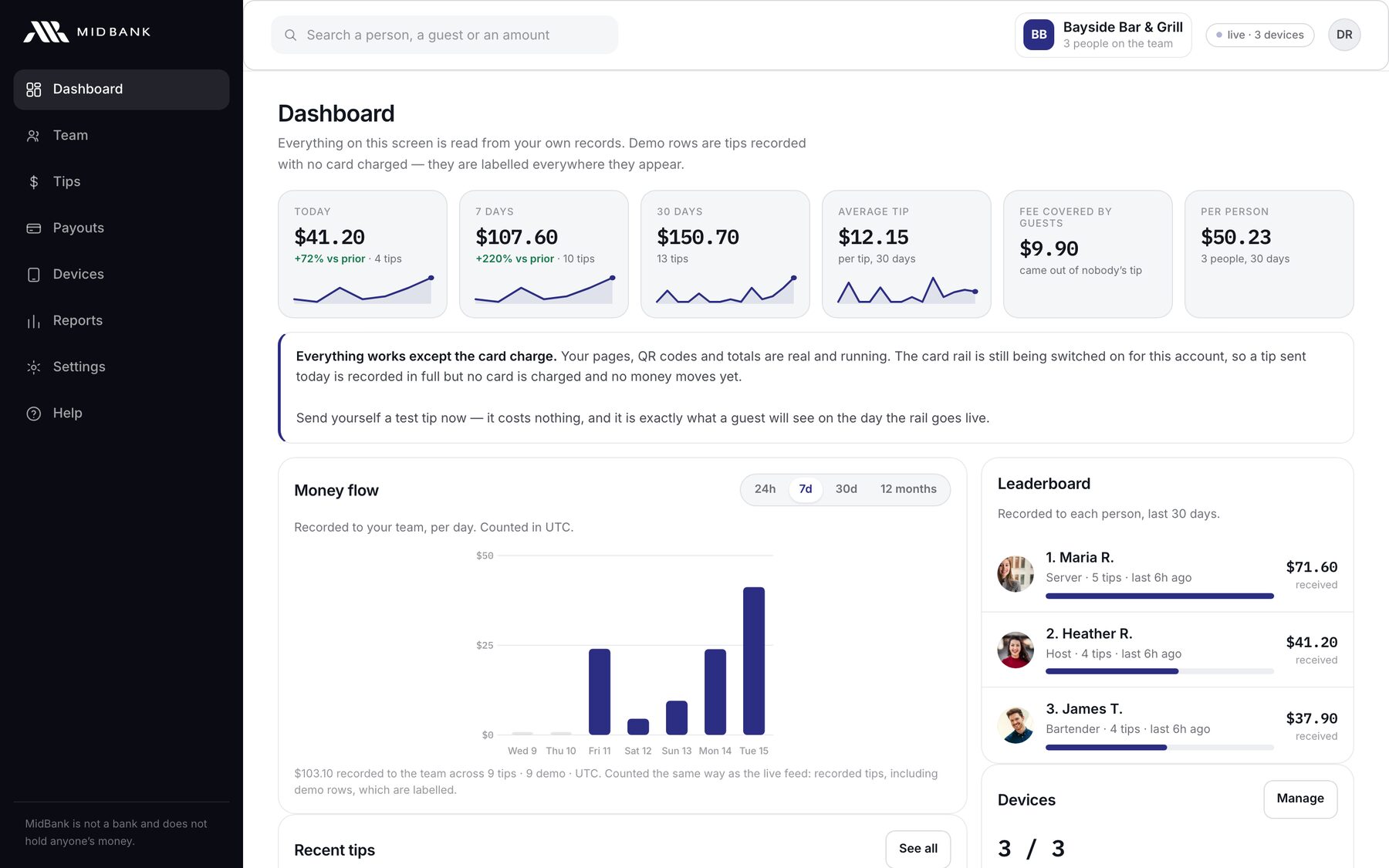Open the Devices page from sidebar
Screen dimensions: 1389x868
pyautogui.click(x=121, y=275)
